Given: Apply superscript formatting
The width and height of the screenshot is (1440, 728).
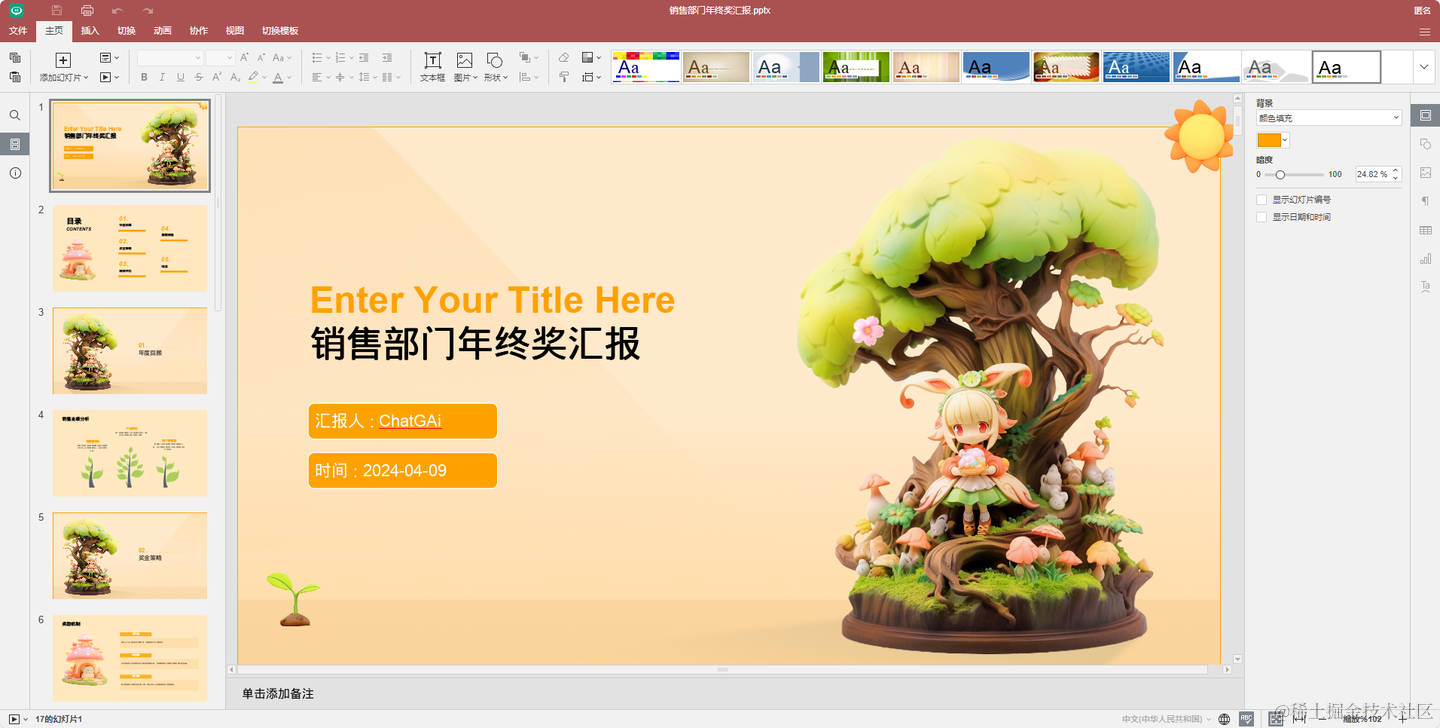Looking at the screenshot, I should click(x=217, y=77).
